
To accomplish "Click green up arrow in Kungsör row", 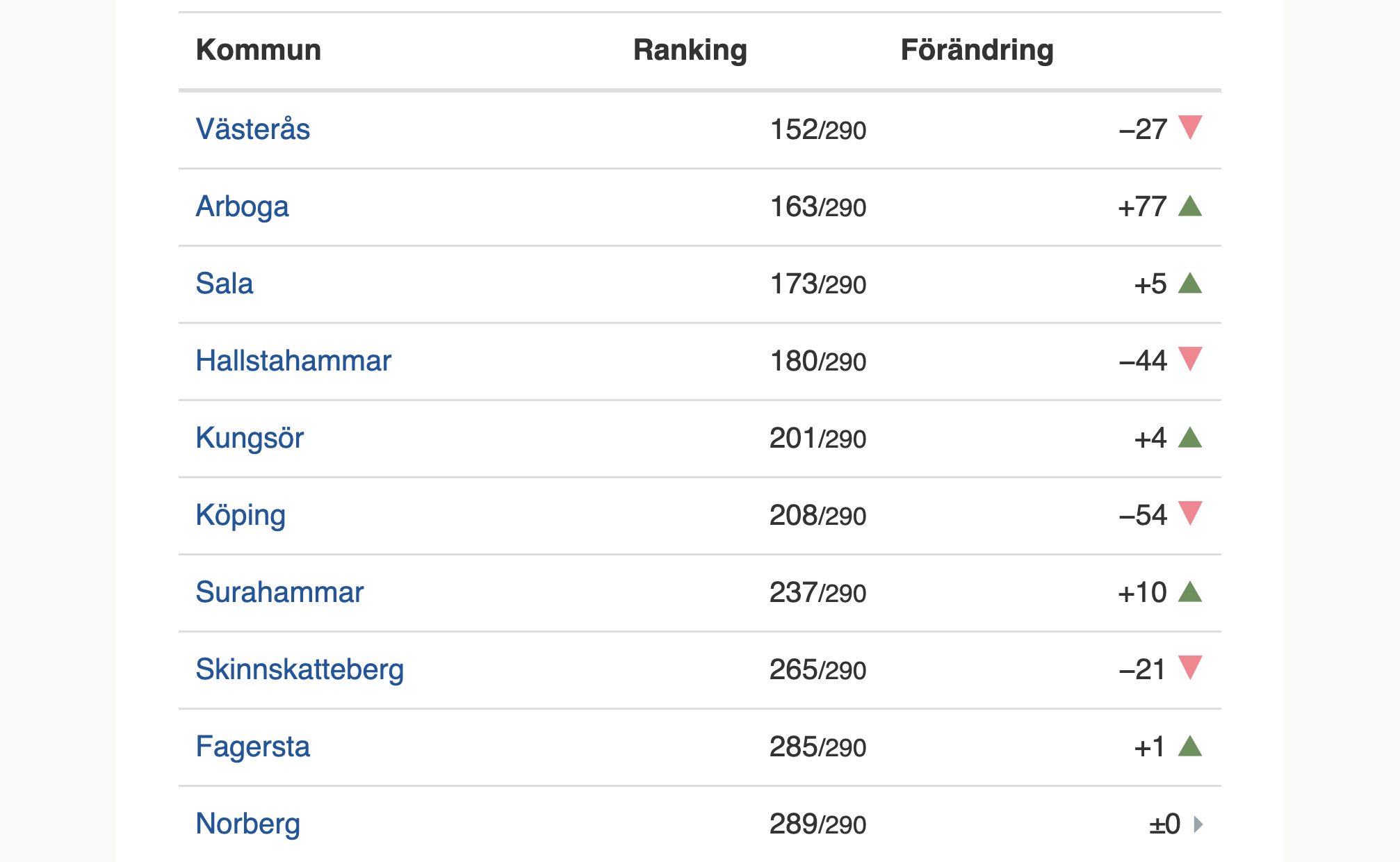I will coord(1190,438).
